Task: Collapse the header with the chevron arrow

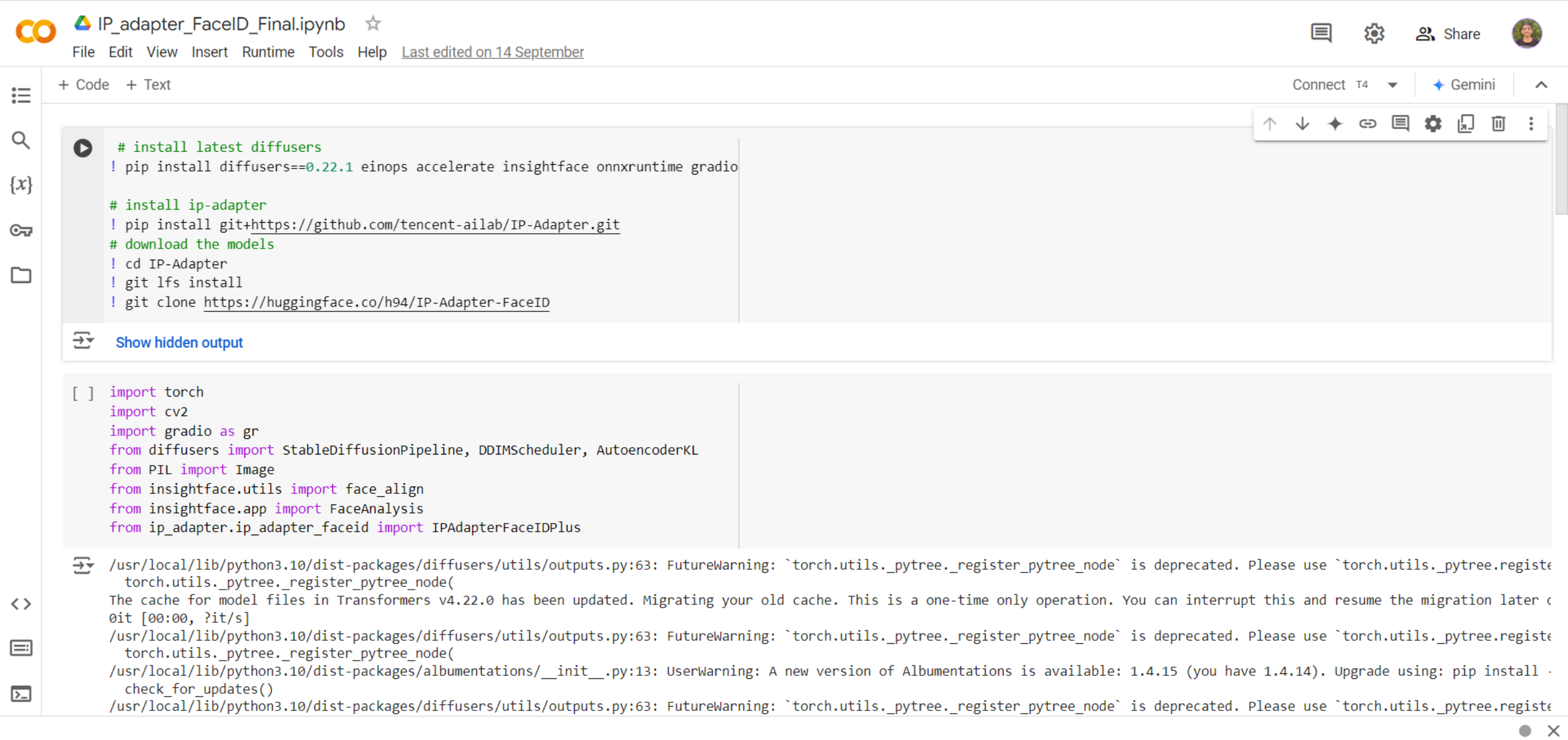Action: click(x=1541, y=85)
